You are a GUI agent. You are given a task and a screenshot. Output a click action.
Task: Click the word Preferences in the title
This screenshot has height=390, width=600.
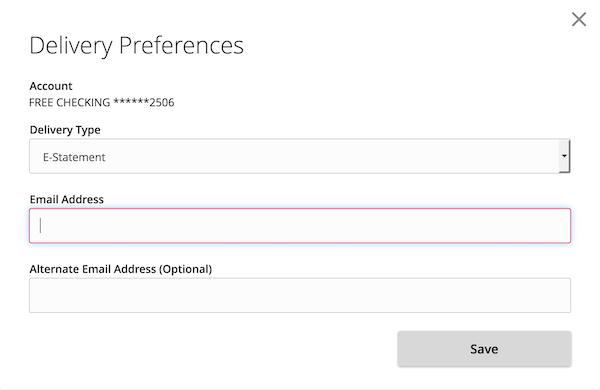(x=181, y=45)
